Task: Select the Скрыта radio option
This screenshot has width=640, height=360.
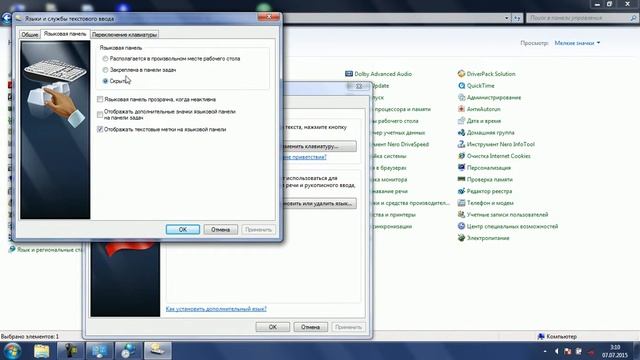Action: pos(116,81)
